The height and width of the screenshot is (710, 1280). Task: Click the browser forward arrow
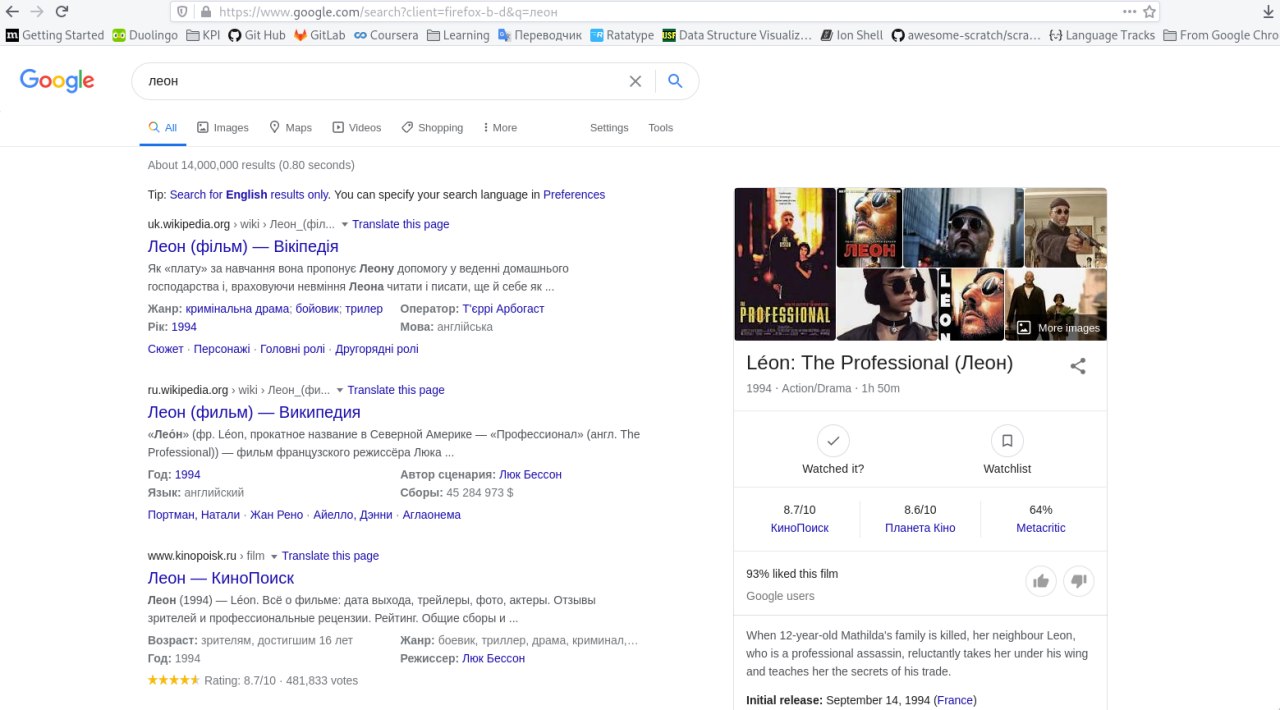tap(37, 12)
